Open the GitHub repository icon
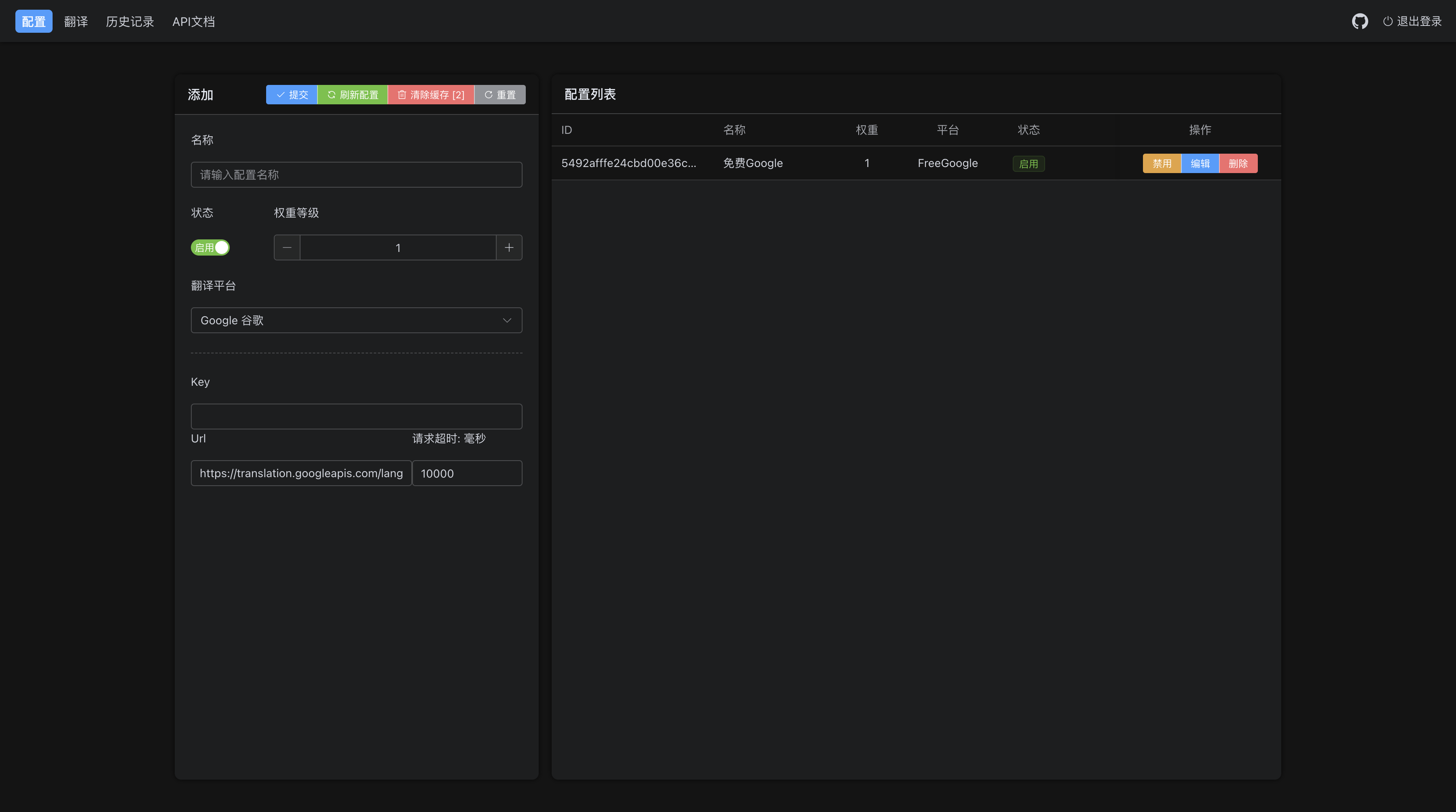This screenshot has width=1456, height=812. [x=1359, y=21]
